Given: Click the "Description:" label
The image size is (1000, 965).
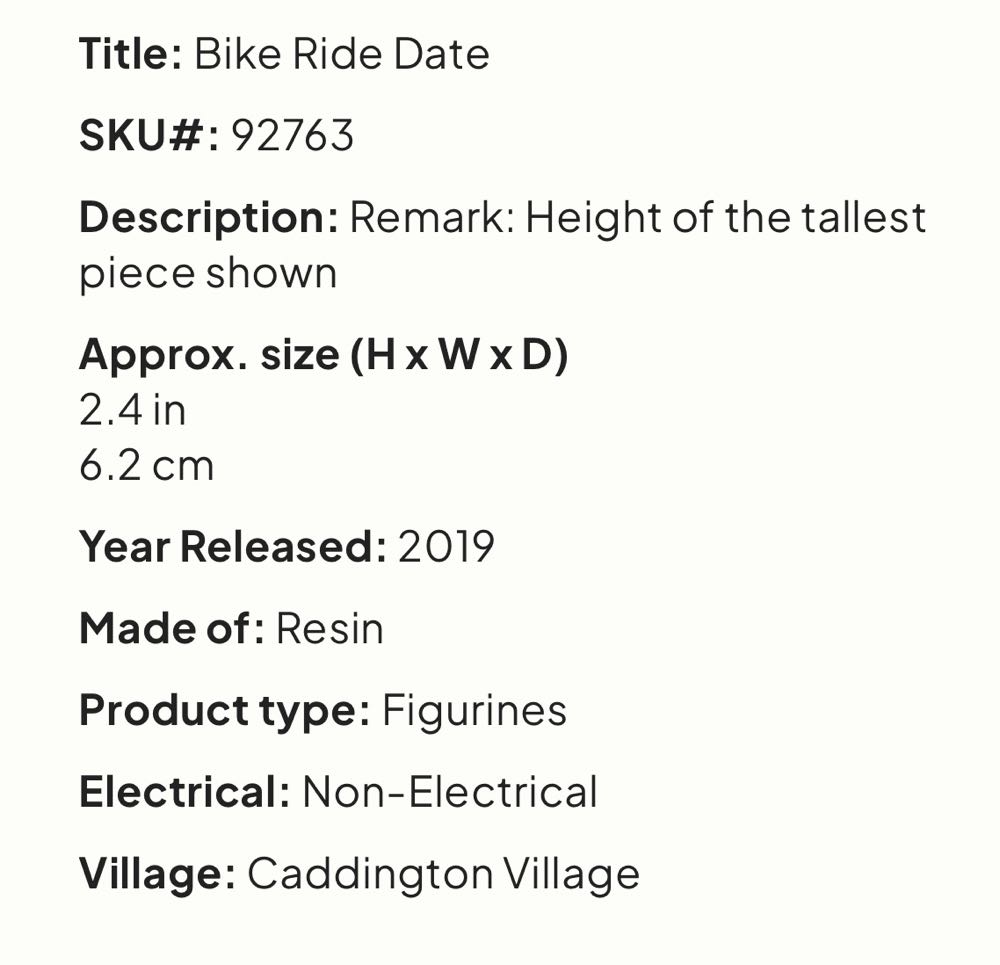Looking at the screenshot, I should [208, 217].
